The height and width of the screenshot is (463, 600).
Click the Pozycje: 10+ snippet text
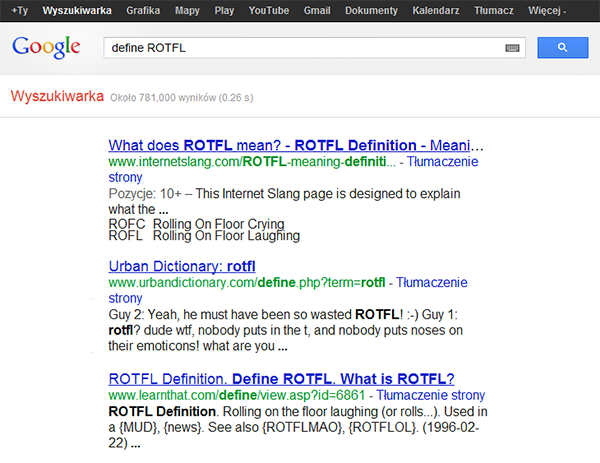[x=284, y=201]
